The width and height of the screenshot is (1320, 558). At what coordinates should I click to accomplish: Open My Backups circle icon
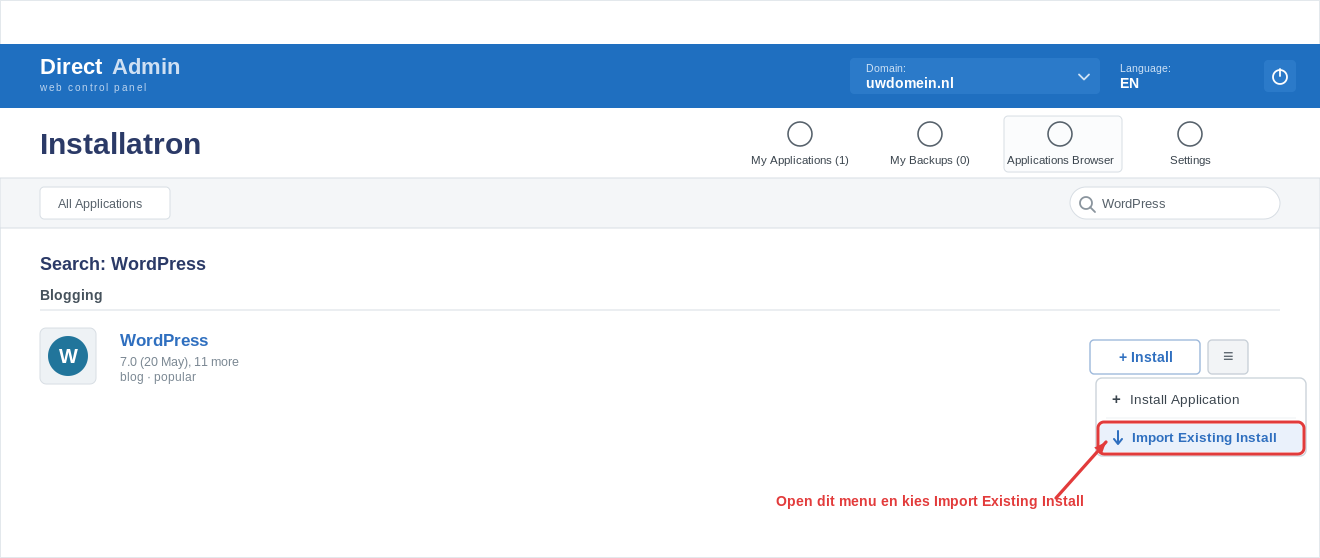[930, 134]
